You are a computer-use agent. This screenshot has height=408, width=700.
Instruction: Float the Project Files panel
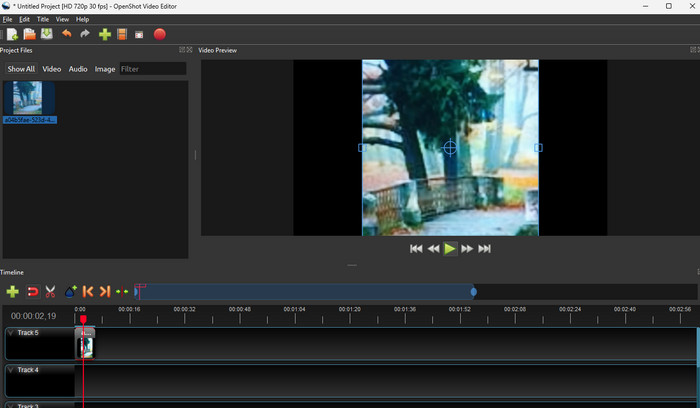point(182,50)
